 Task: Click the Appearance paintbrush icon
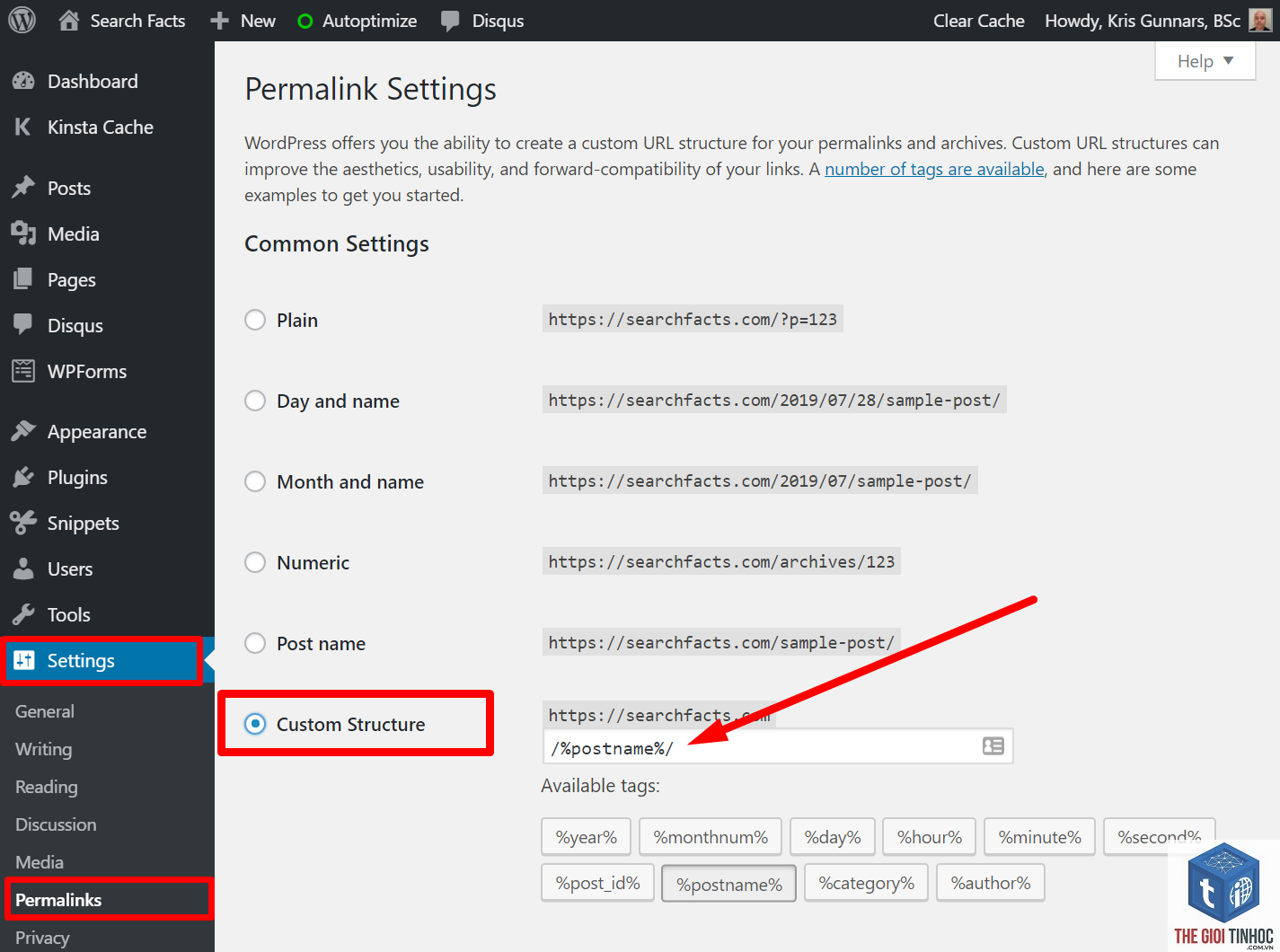[x=23, y=431]
